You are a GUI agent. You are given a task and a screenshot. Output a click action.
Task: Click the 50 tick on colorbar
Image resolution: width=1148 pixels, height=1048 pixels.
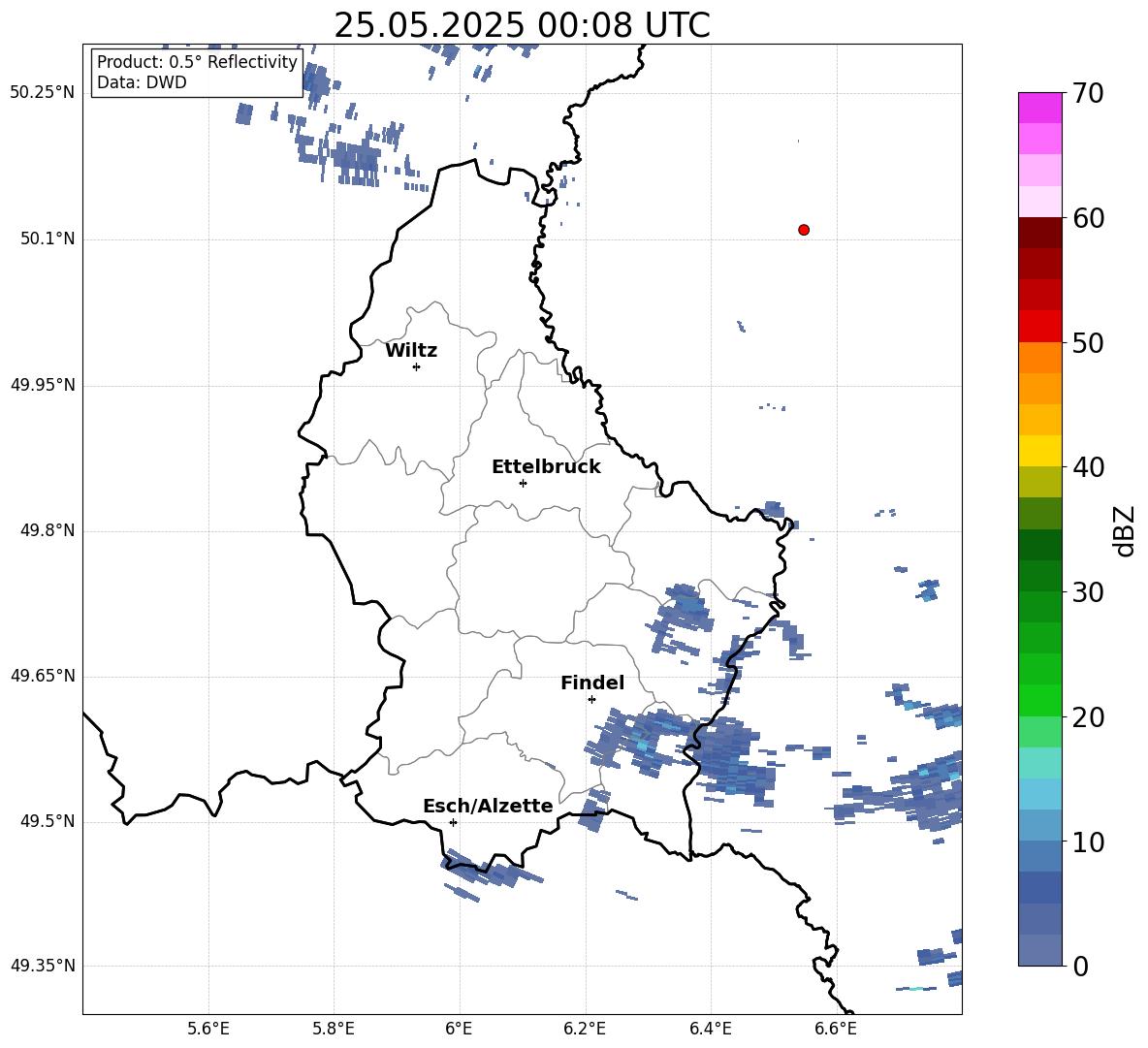coord(1088,342)
